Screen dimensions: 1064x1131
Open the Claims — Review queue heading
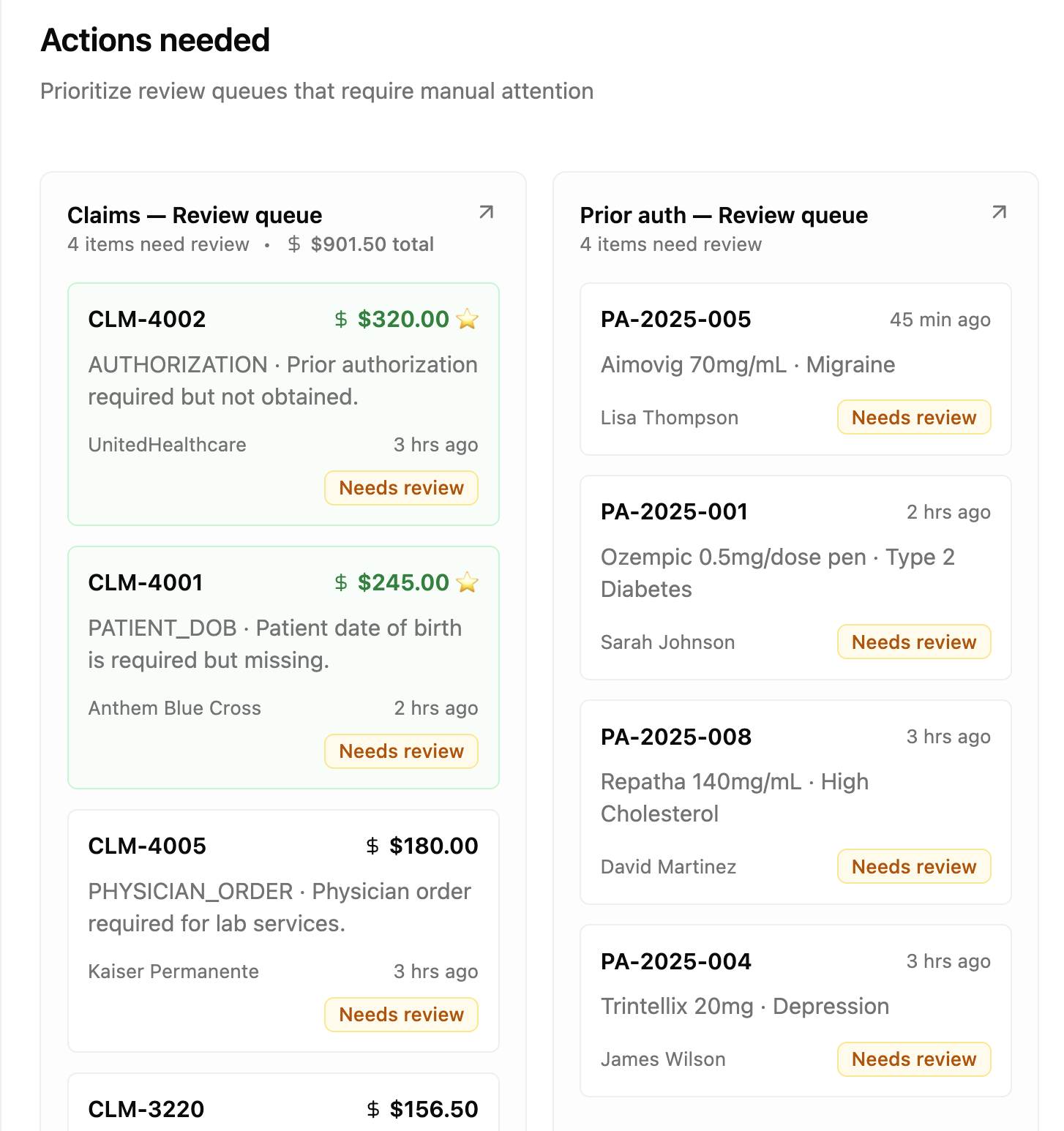(x=195, y=215)
